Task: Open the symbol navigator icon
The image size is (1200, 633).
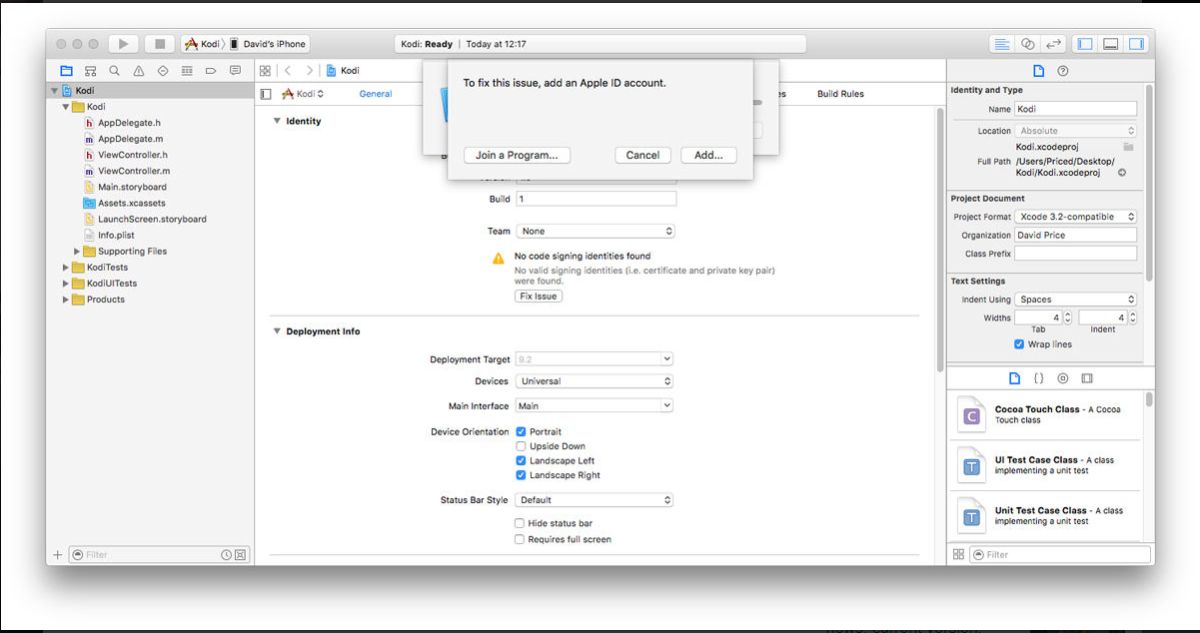Action: pyautogui.click(x=92, y=71)
